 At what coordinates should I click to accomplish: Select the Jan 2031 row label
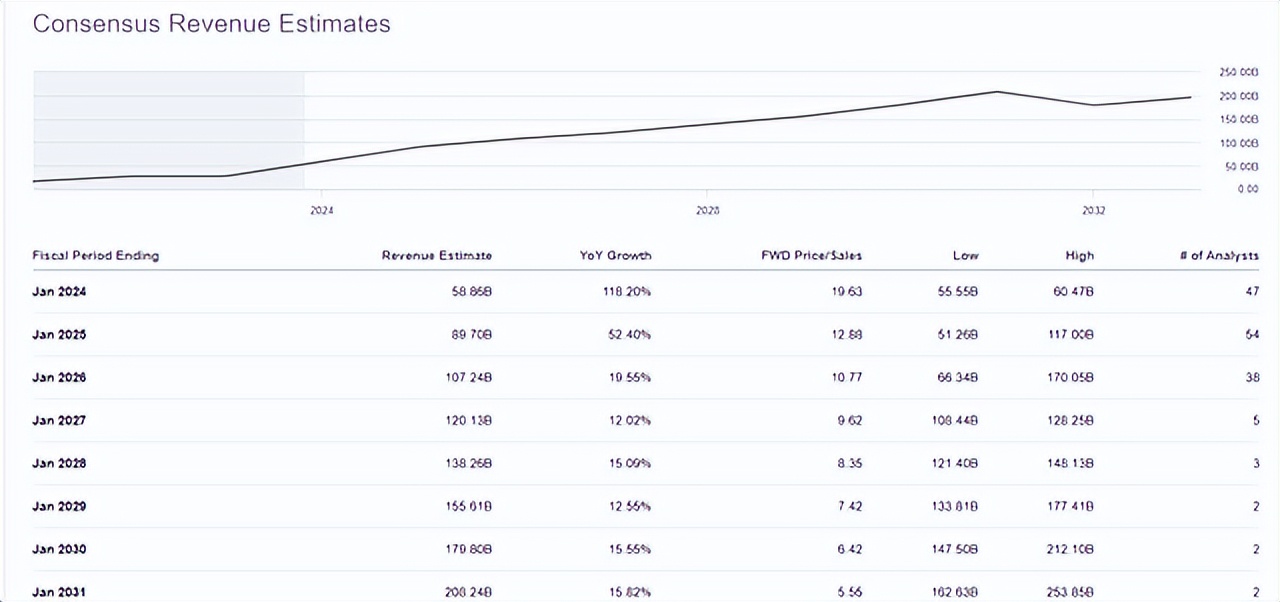[59, 592]
